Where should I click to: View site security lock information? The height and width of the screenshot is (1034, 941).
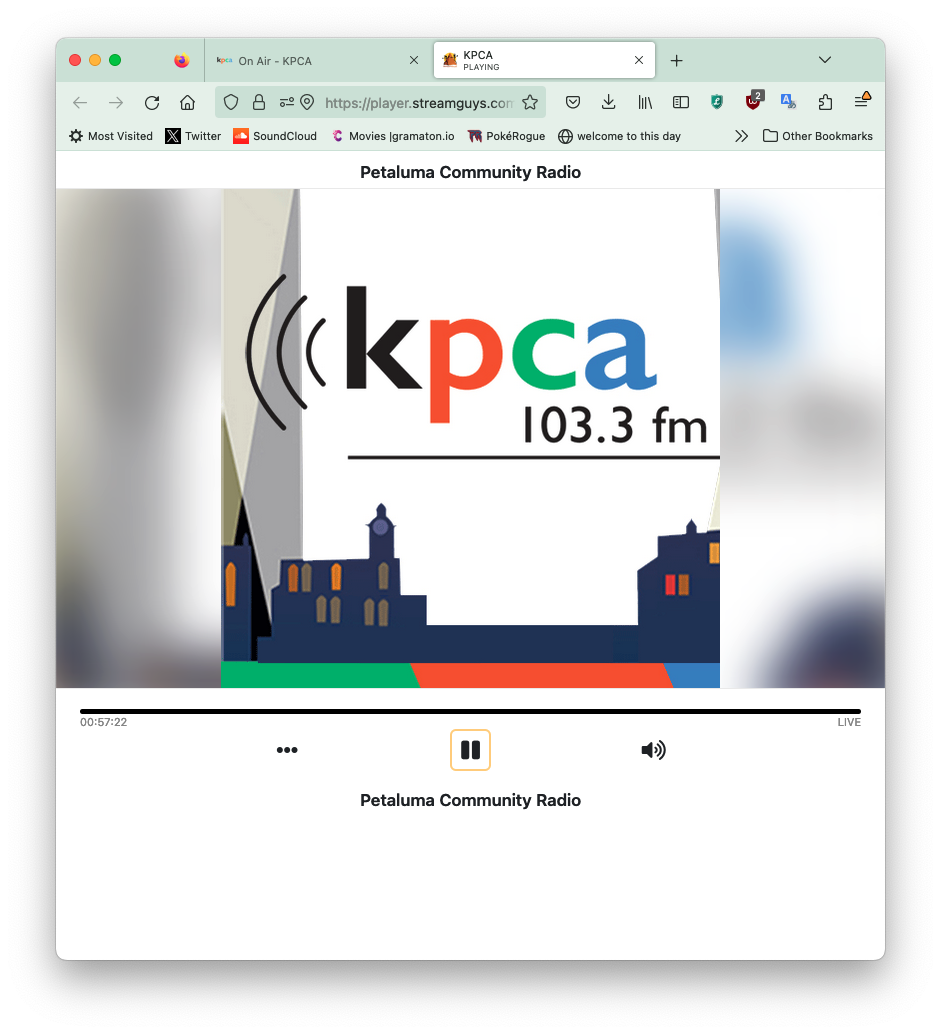click(258, 102)
